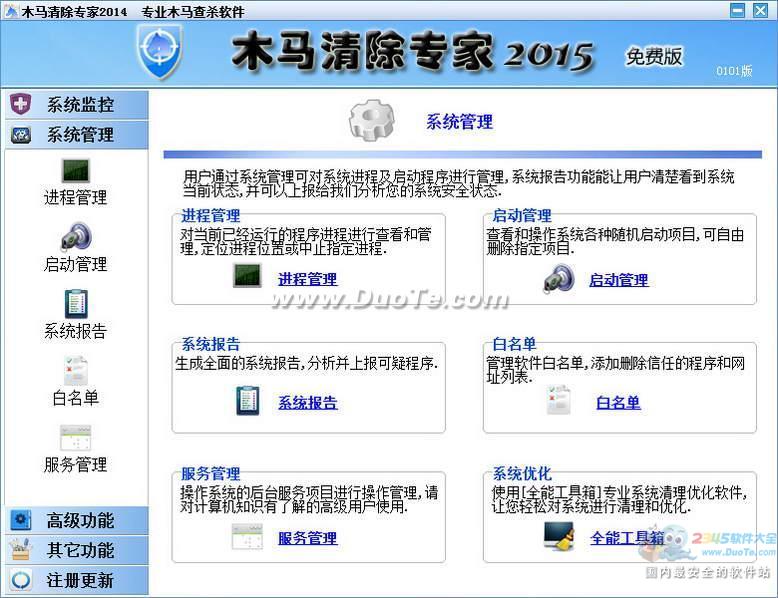
Task: Open the 全能工具箱 hyperlink
Action: coord(627,537)
